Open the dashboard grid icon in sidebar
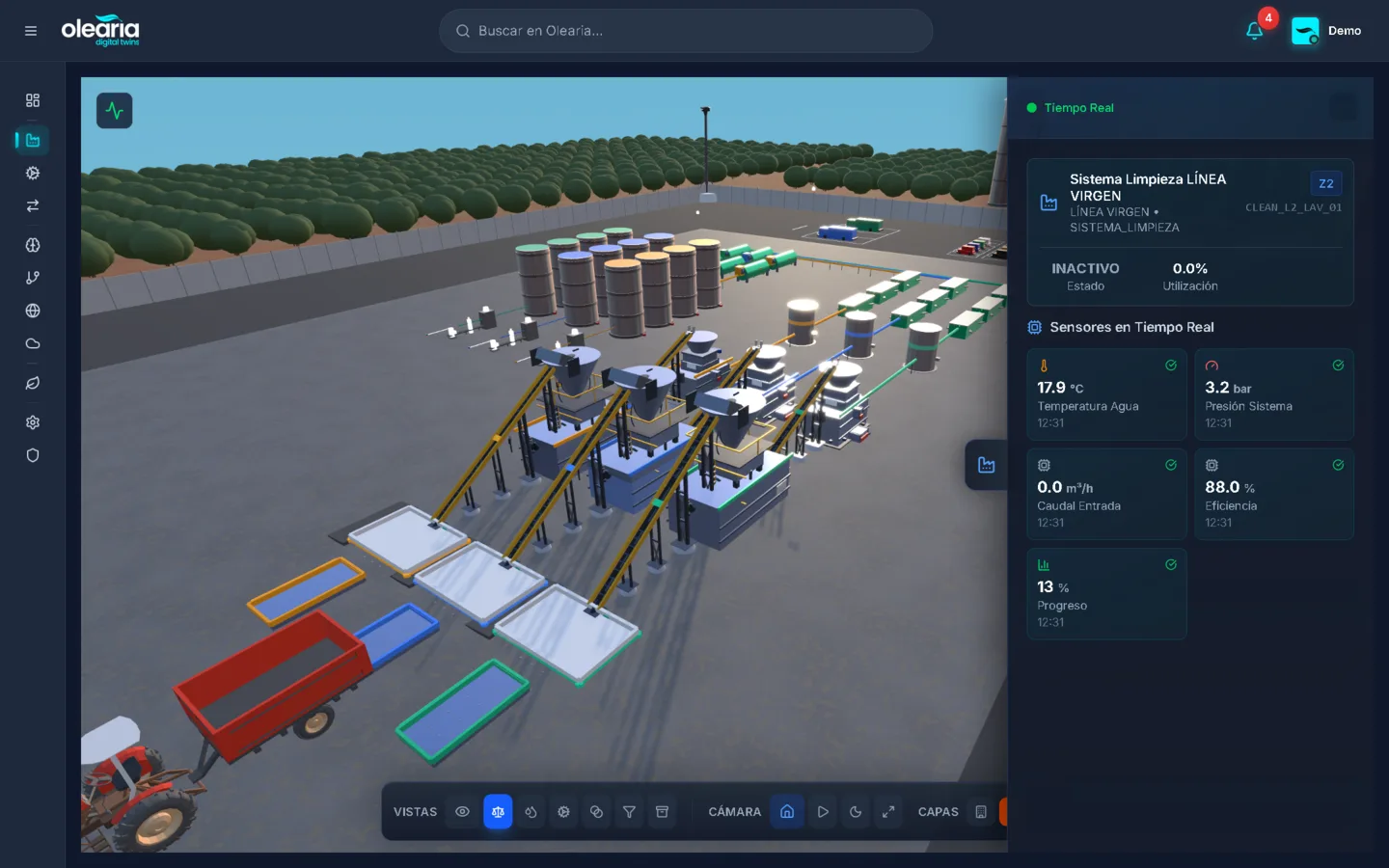The width and height of the screenshot is (1389, 868). 33,100
